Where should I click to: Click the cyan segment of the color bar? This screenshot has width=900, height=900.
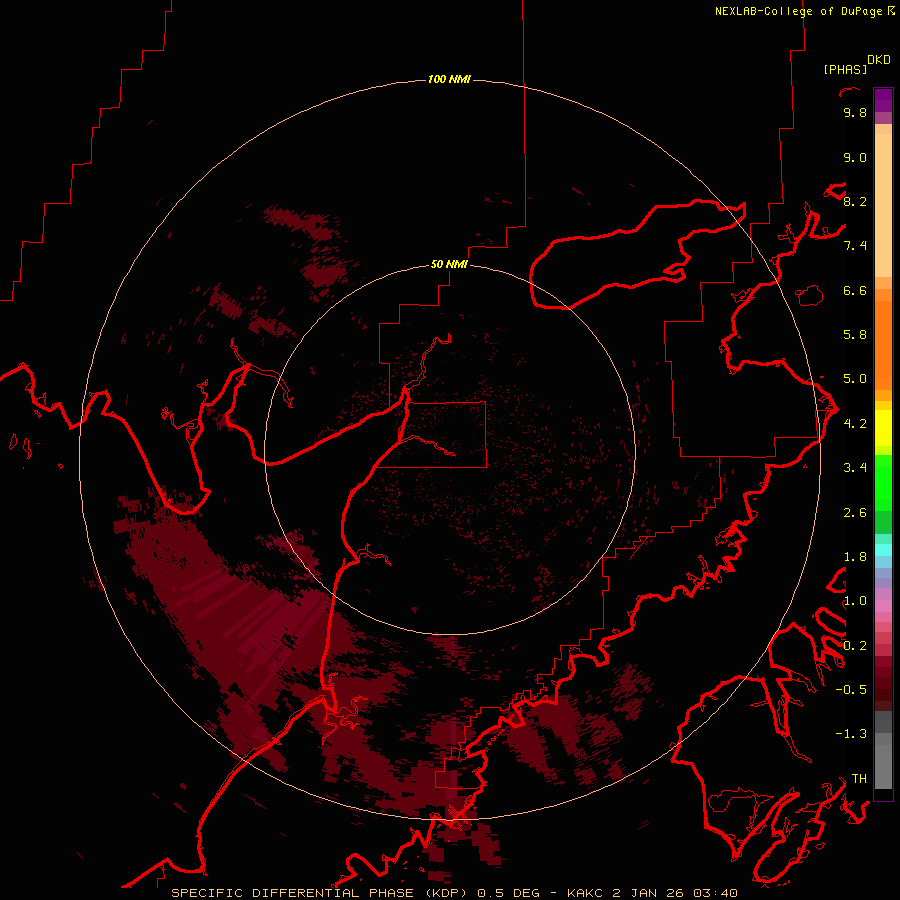883,550
